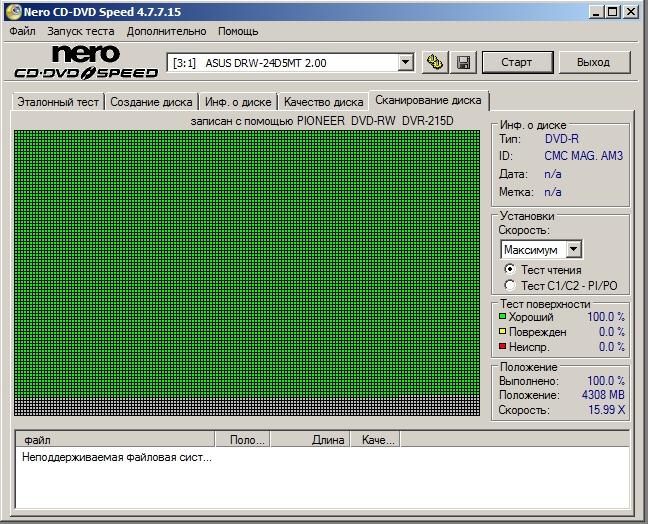Open the Файл menu
The image size is (648, 524).
22,31
